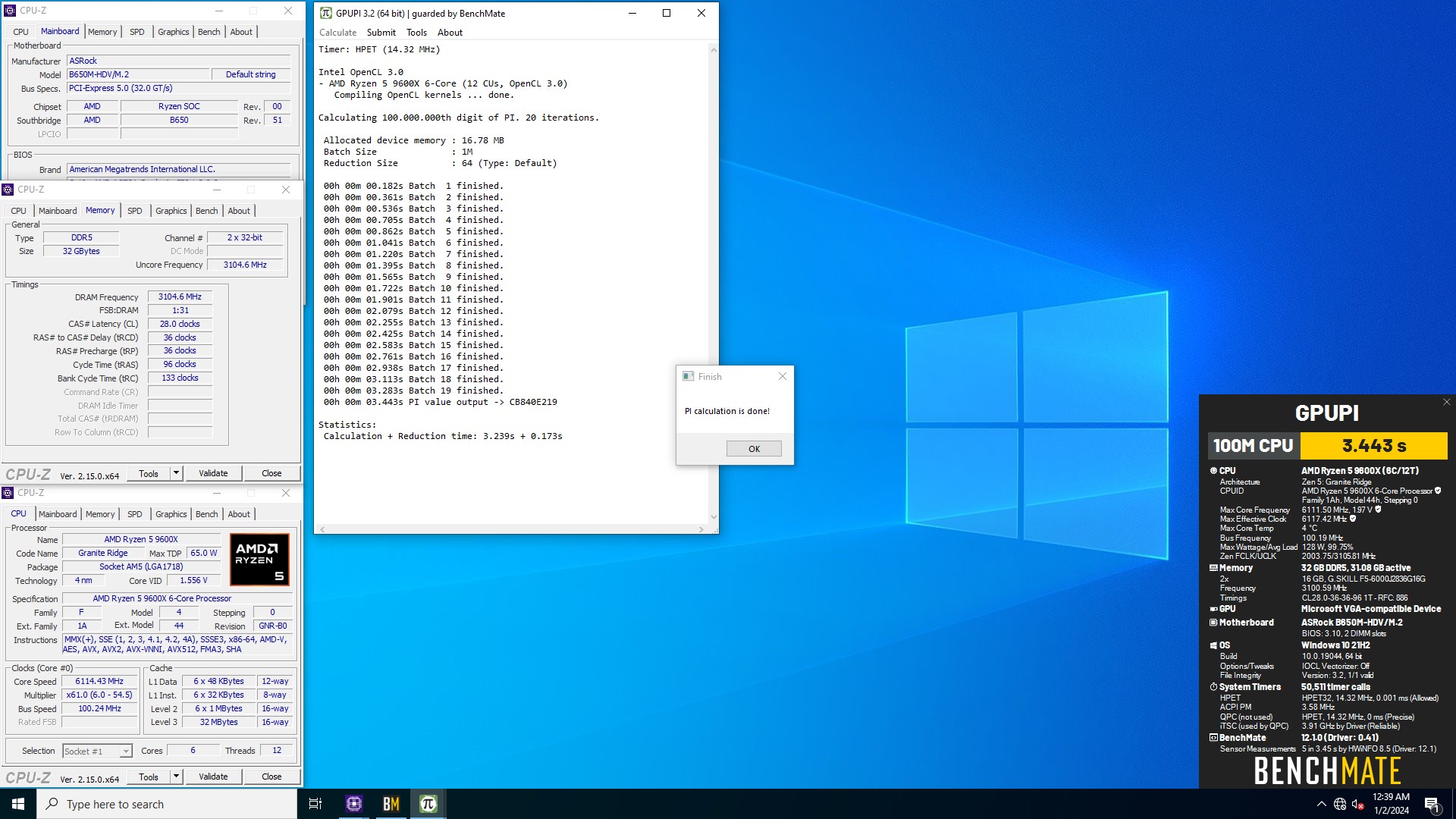This screenshot has width=1456, height=819.
Task: Click the 100M CPU label in BenchMate
Action: (1254, 446)
